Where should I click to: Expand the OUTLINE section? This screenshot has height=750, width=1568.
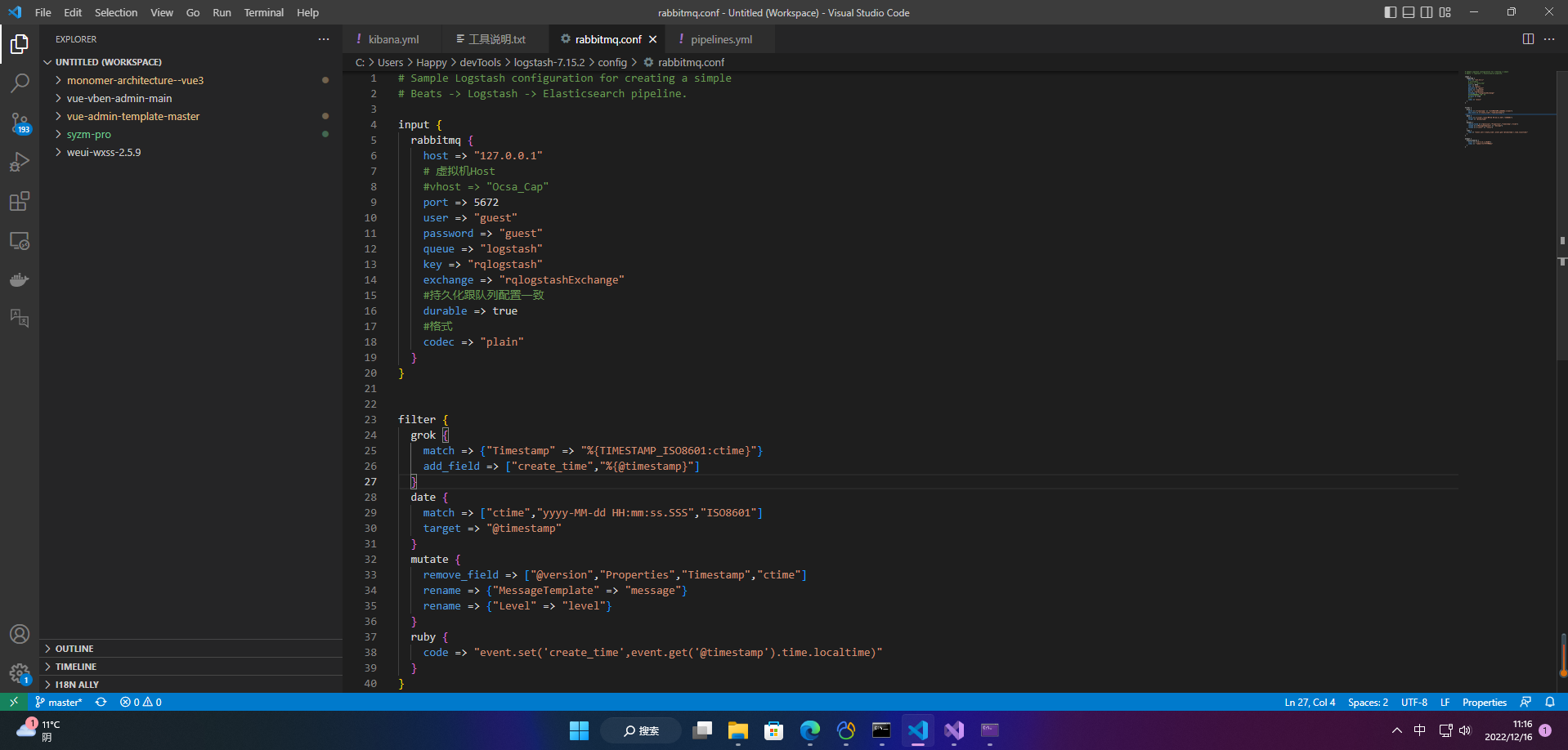coord(190,649)
